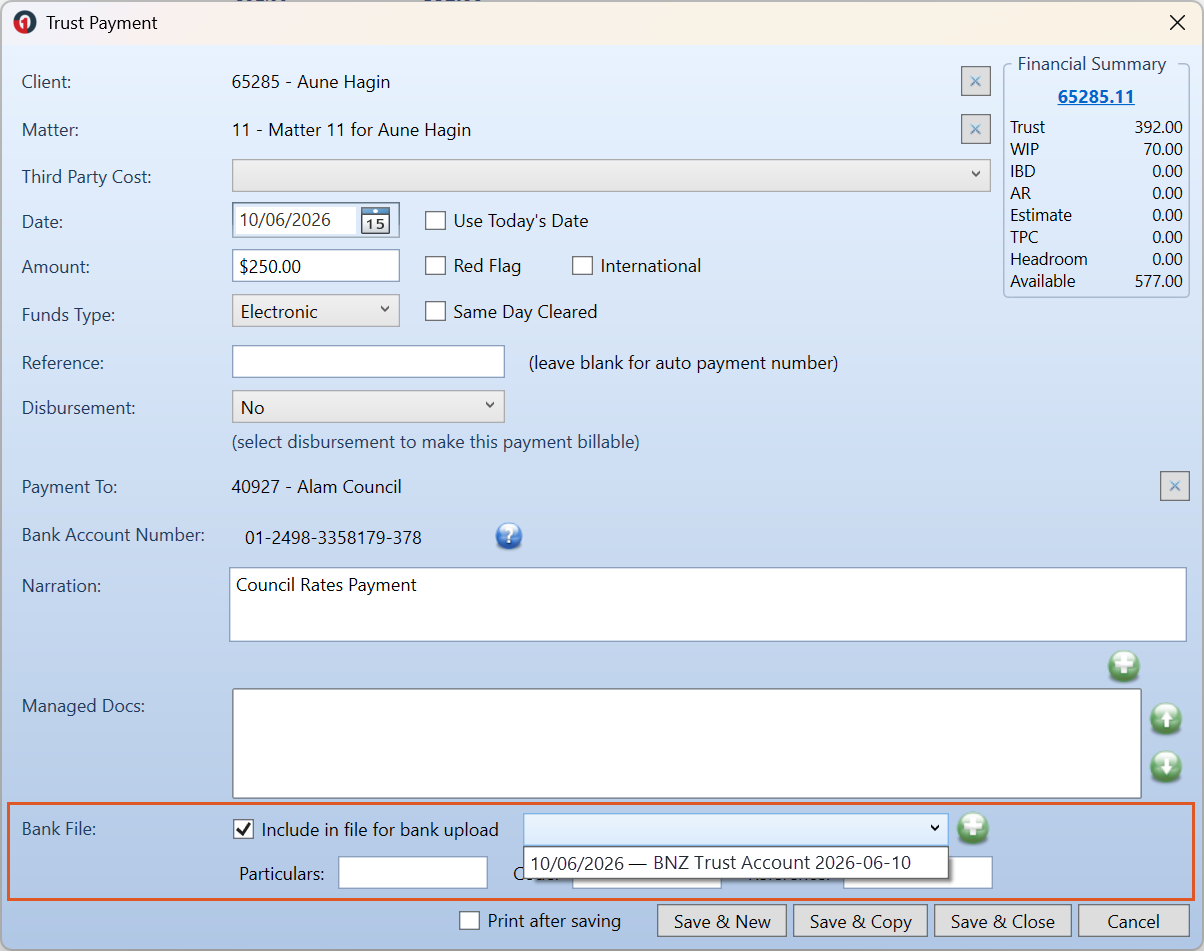Click green plus to add new bank file
The image size is (1204, 951).
(973, 828)
